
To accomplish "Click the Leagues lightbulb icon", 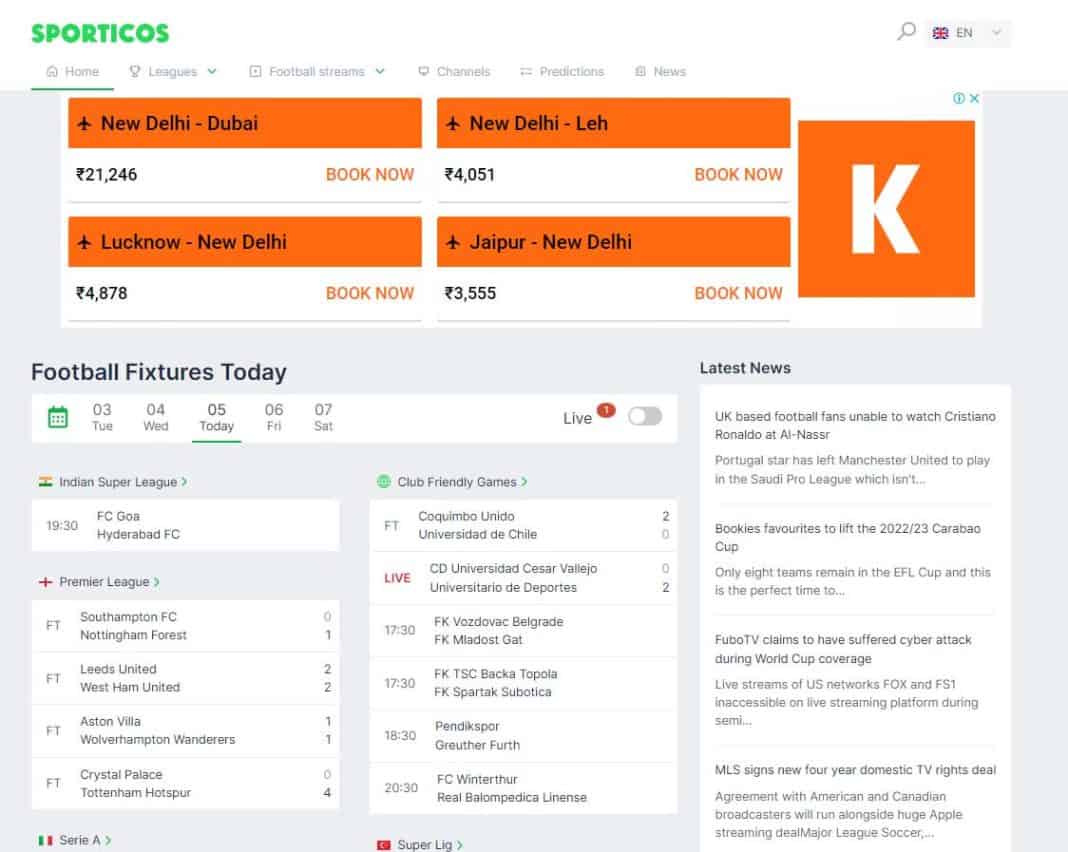I will click(133, 71).
